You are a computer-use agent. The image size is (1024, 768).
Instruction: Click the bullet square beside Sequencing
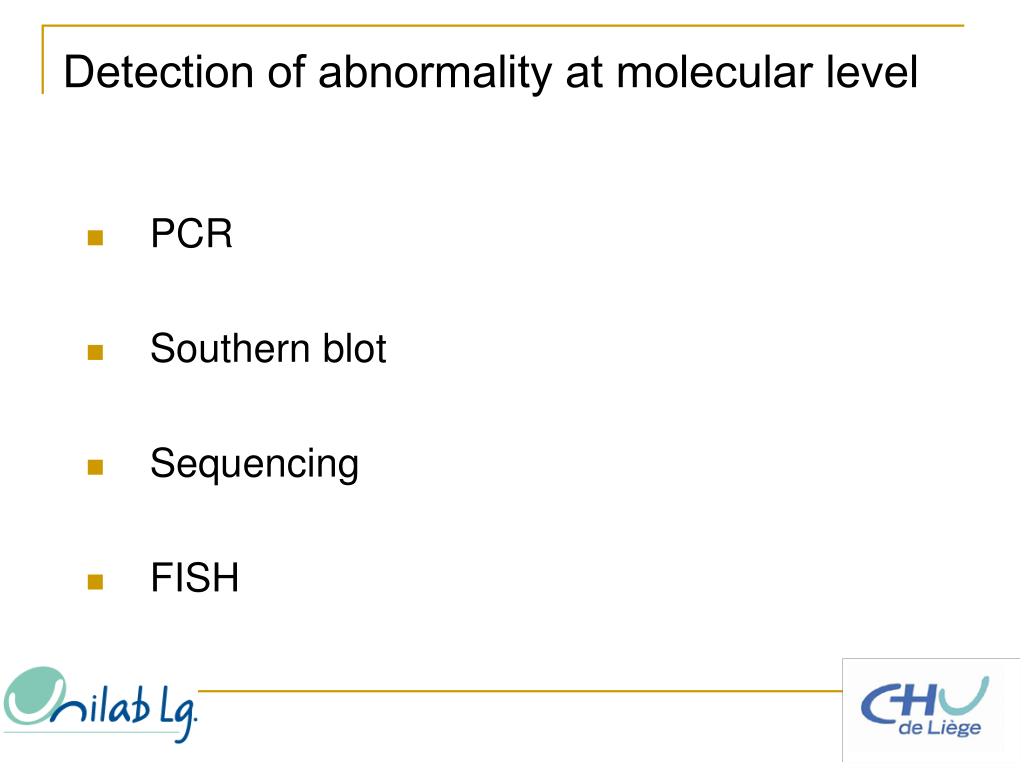(95, 467)
